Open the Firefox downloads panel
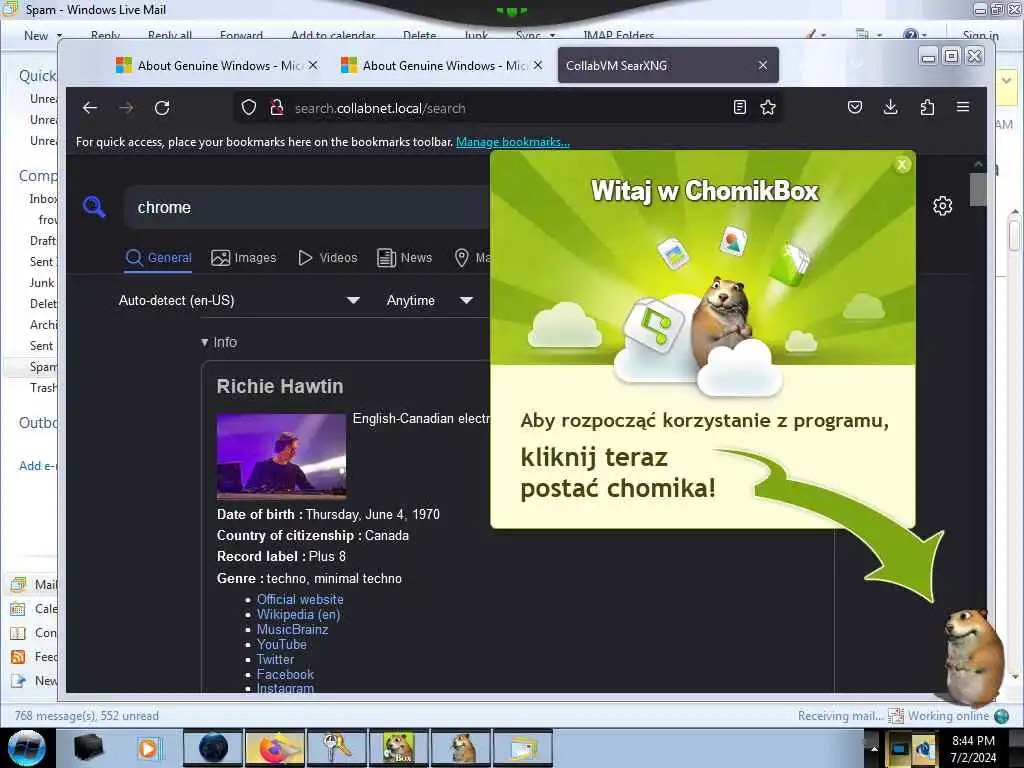This screenshot has height=768, width=1024. coord(890,107)
